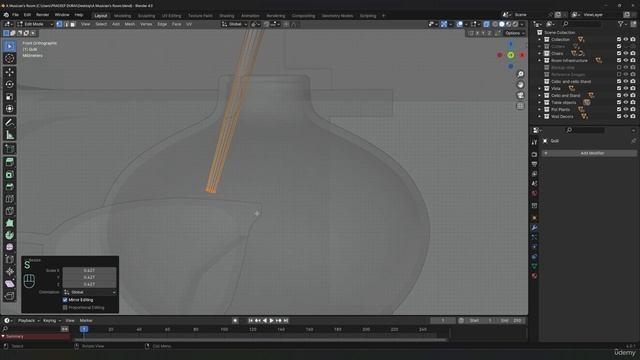Click the green Y axis gizmo

point(511,55)
